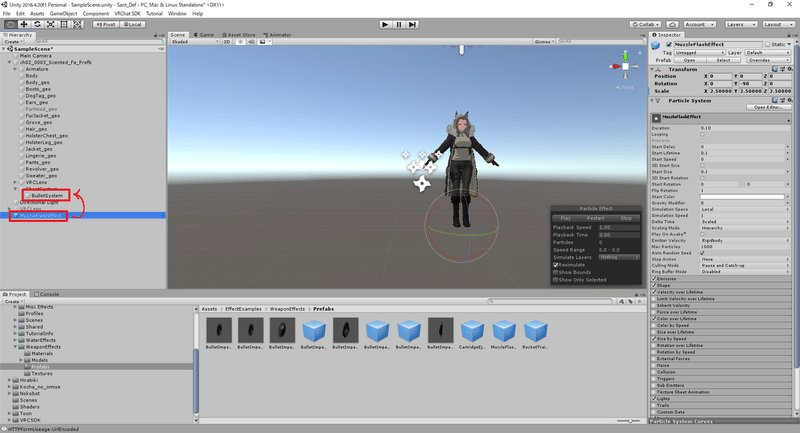This screenshot has width=800, height=433.
Task: Toggle Resimulate checkbox in Particle Effect
Action: coord(556,265)
